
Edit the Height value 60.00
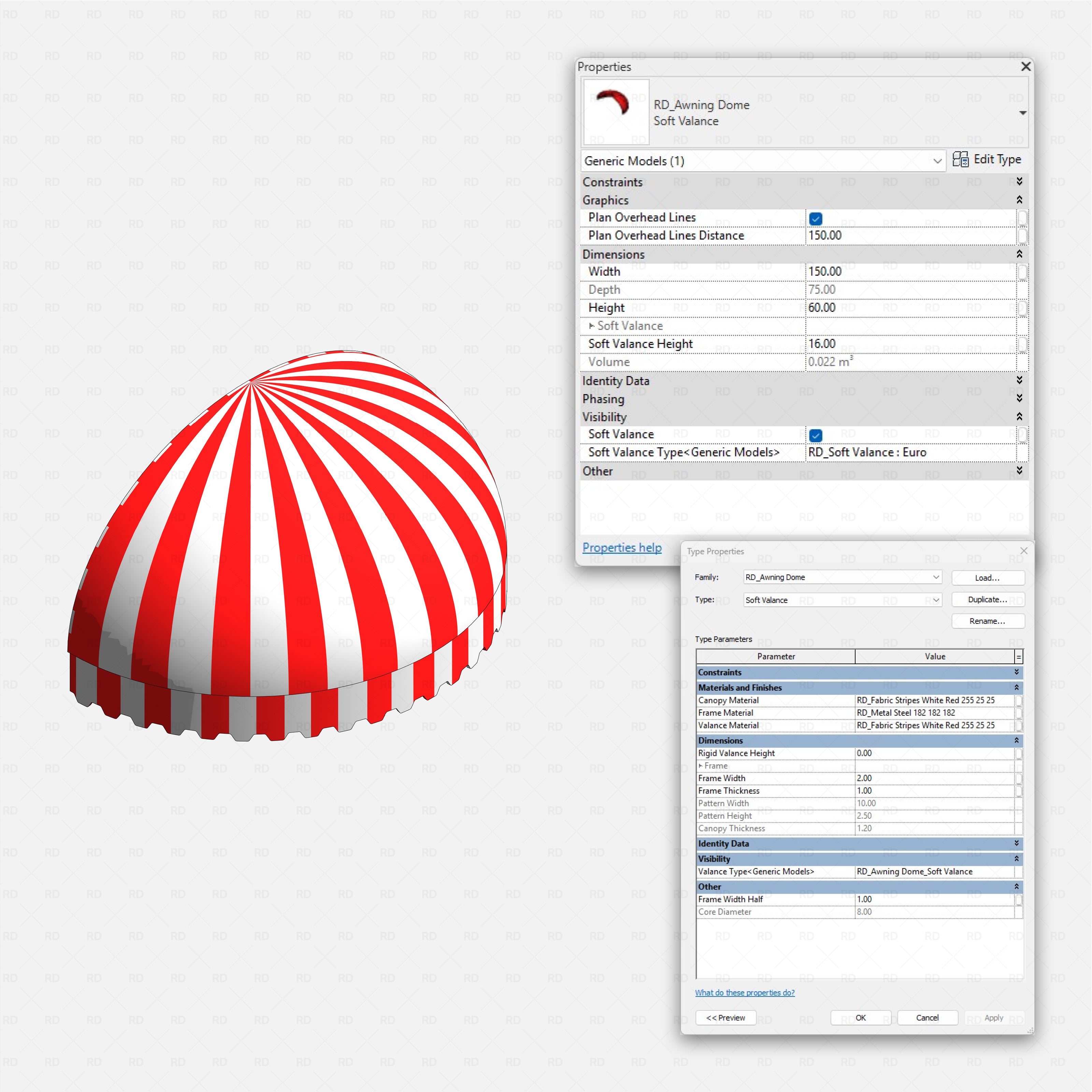[910, 308]
